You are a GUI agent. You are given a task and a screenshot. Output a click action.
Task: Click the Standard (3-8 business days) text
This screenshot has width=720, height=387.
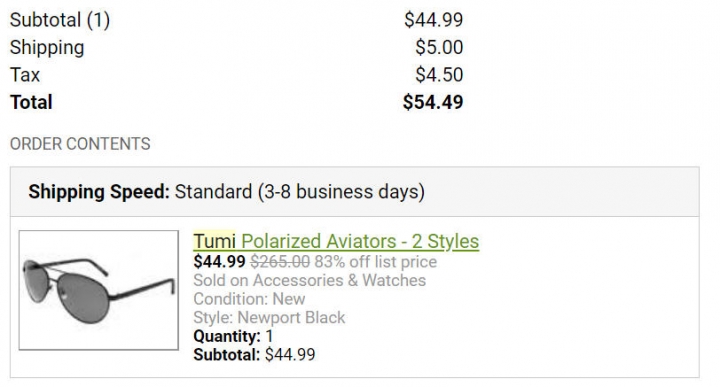pos(300,192)
